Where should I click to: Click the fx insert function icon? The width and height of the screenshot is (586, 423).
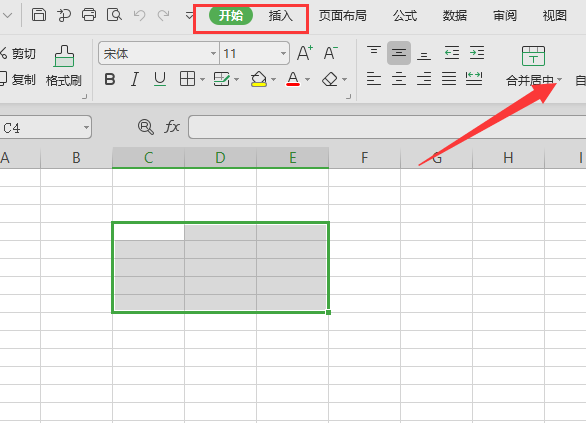(x=172, y=127)
